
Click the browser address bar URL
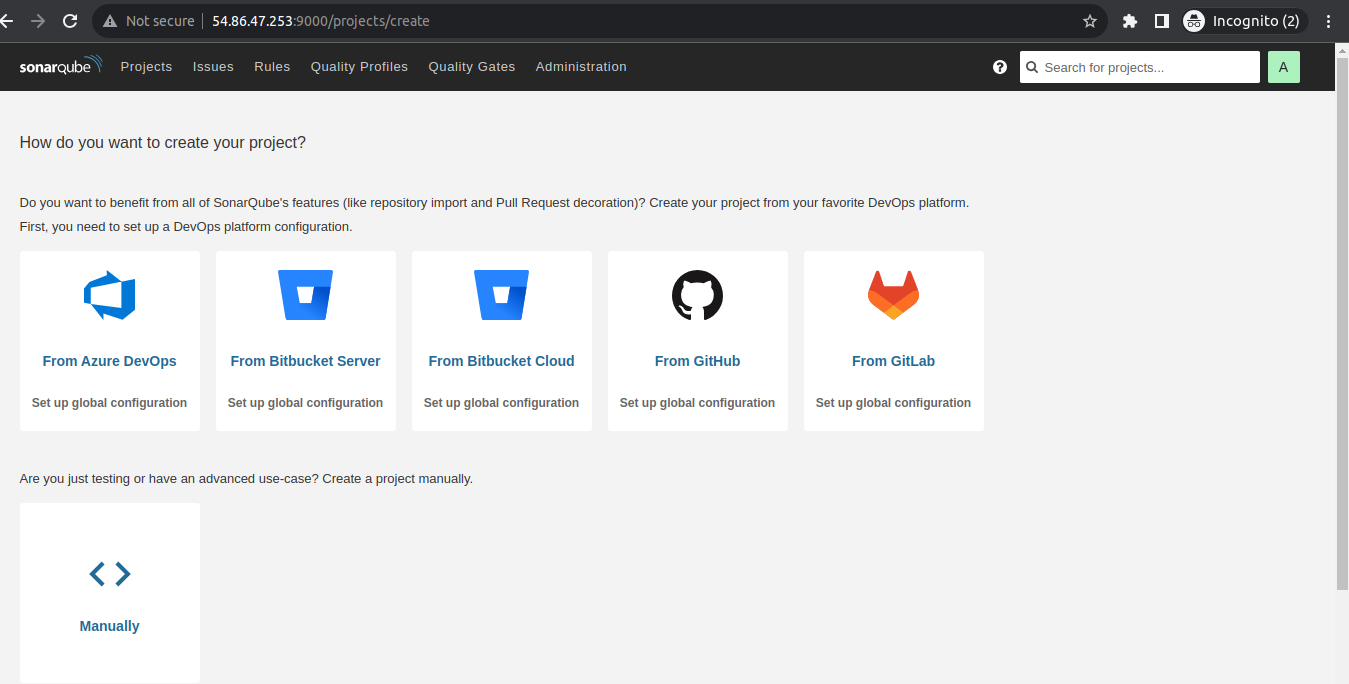point(321,21)
